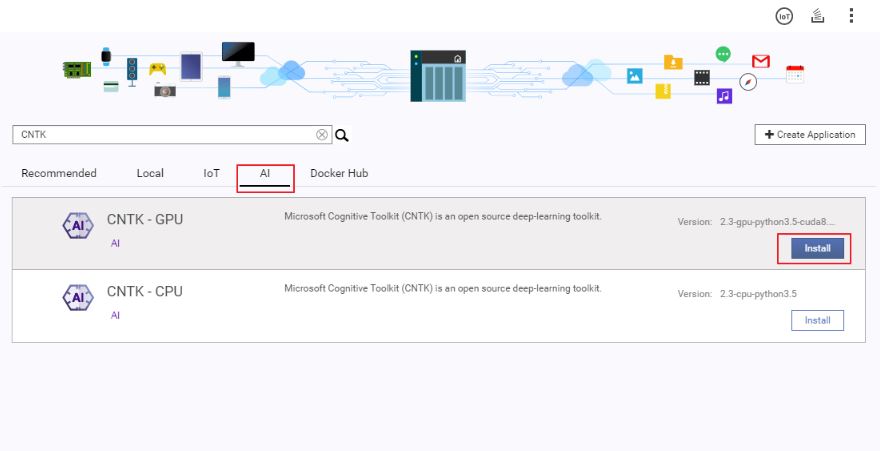This screenshot has width=880, height=451.
Task: Click the smartphone icon in banner
Action: (x=224, y=88)
